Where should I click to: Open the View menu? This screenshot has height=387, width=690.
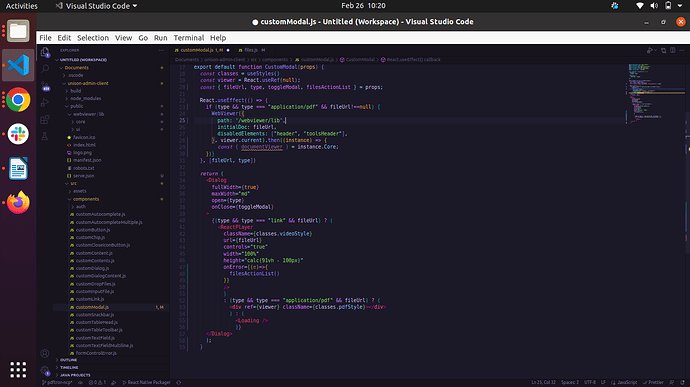coord(124,38)
